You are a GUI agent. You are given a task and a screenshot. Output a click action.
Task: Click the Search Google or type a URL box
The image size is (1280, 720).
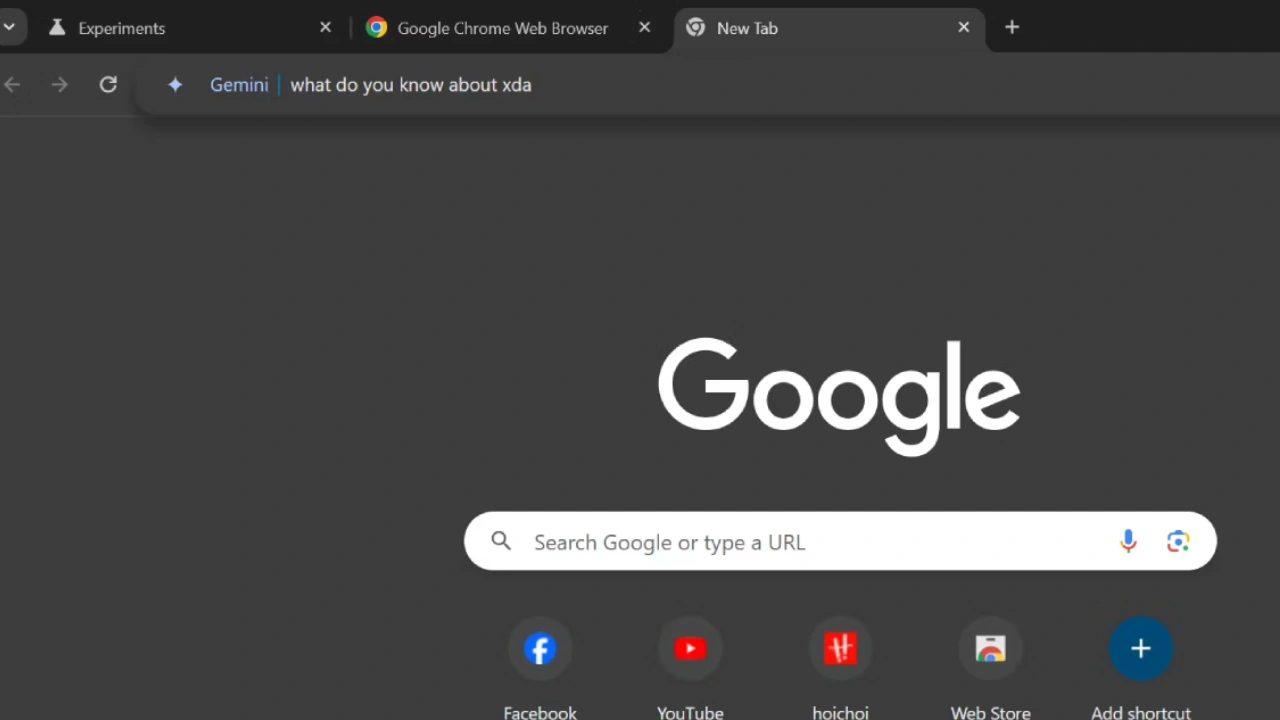coord(800,542)
